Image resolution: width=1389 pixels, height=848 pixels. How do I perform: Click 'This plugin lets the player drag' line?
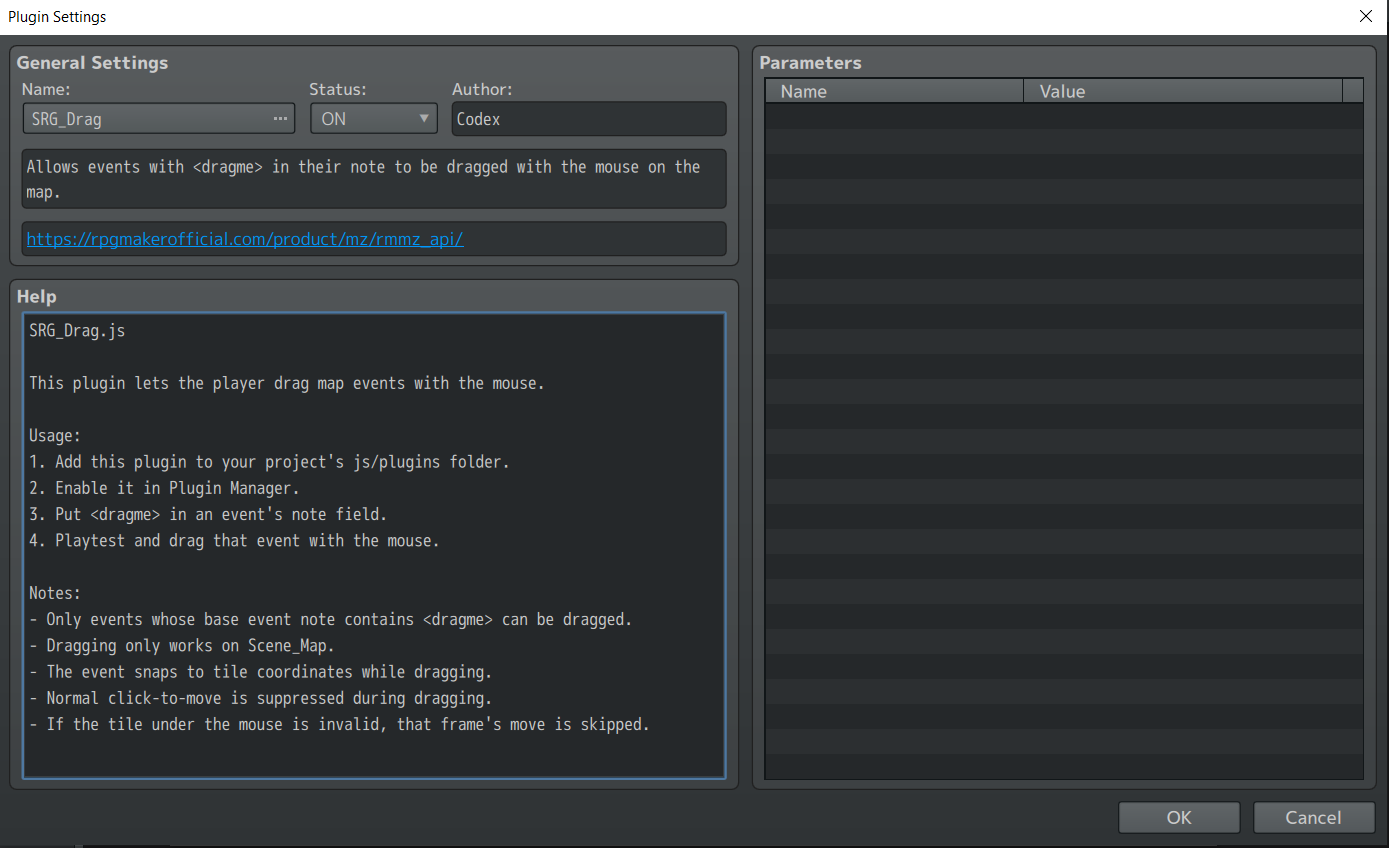tap(287, 383)
